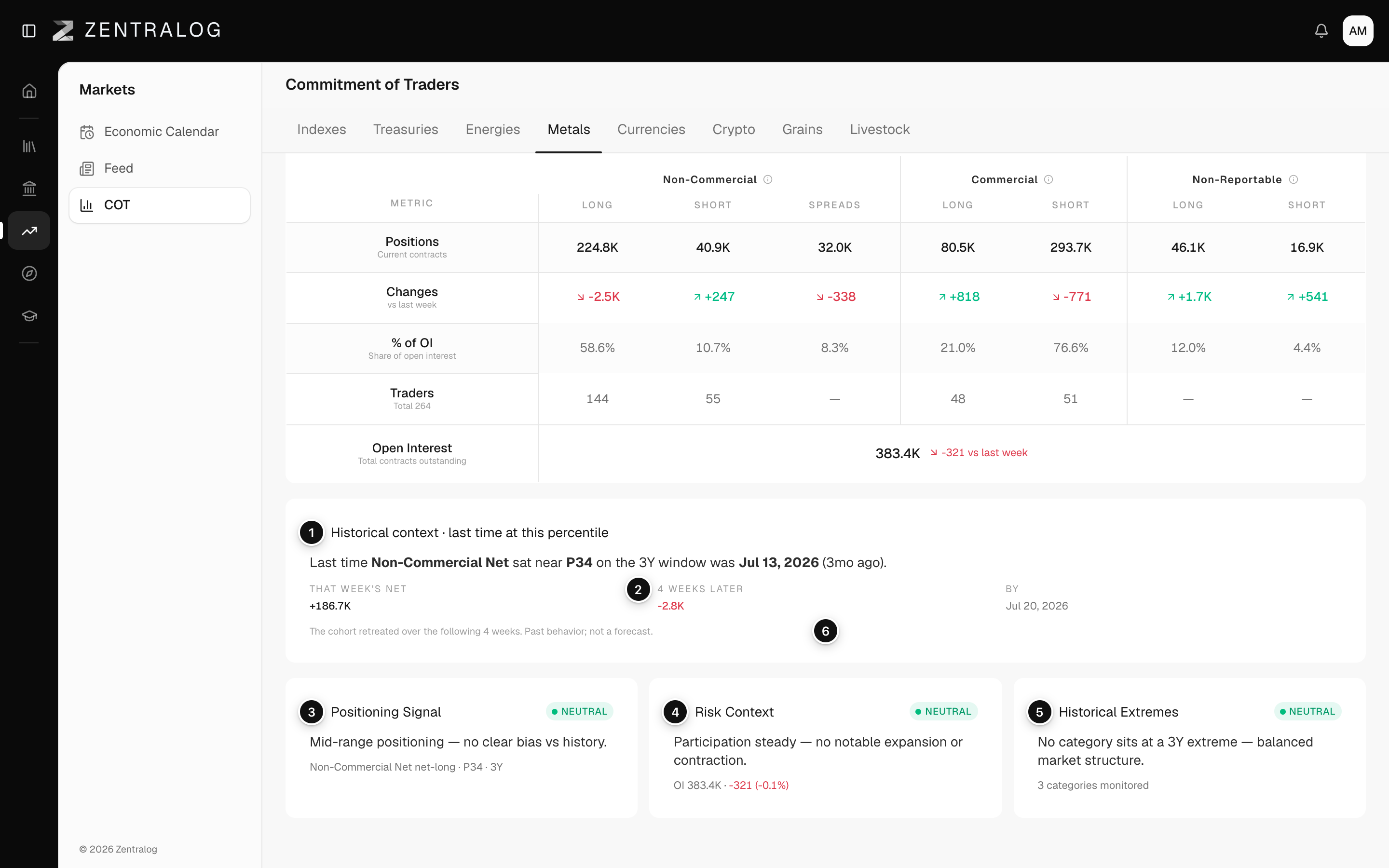
Task: Switch to the Grains tab
Action: (x=803, y=130)
